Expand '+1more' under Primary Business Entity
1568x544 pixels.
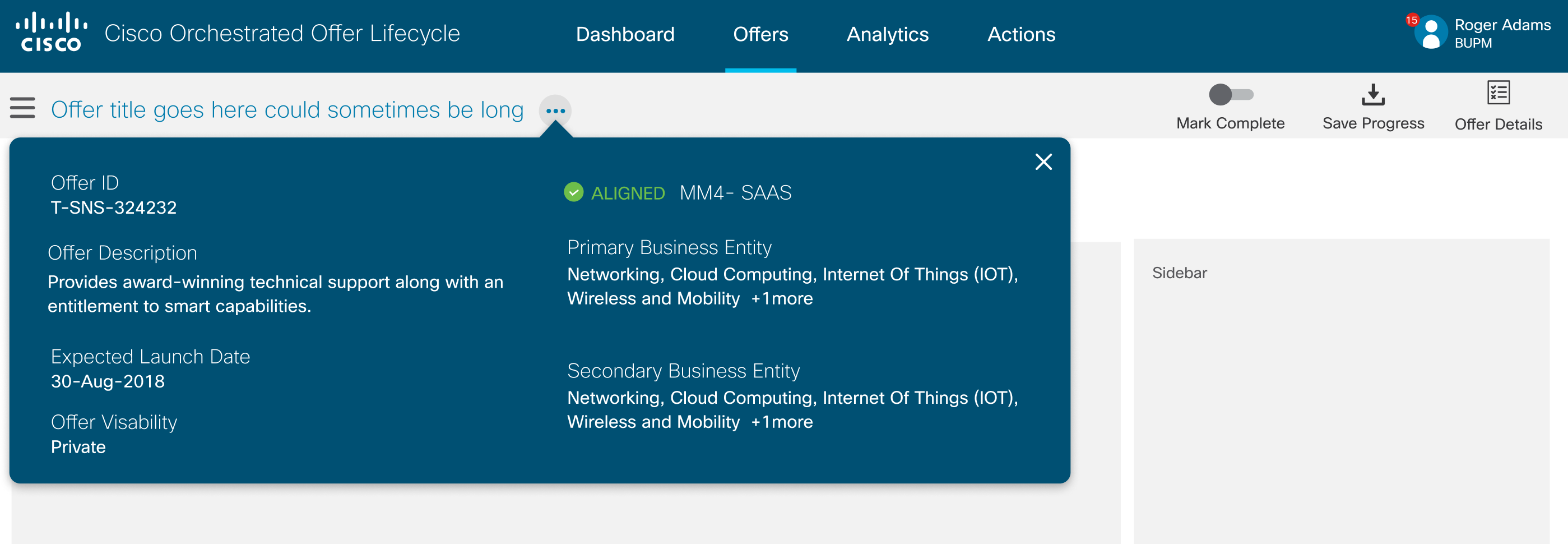pyautogui.click(x=782, y=298)
